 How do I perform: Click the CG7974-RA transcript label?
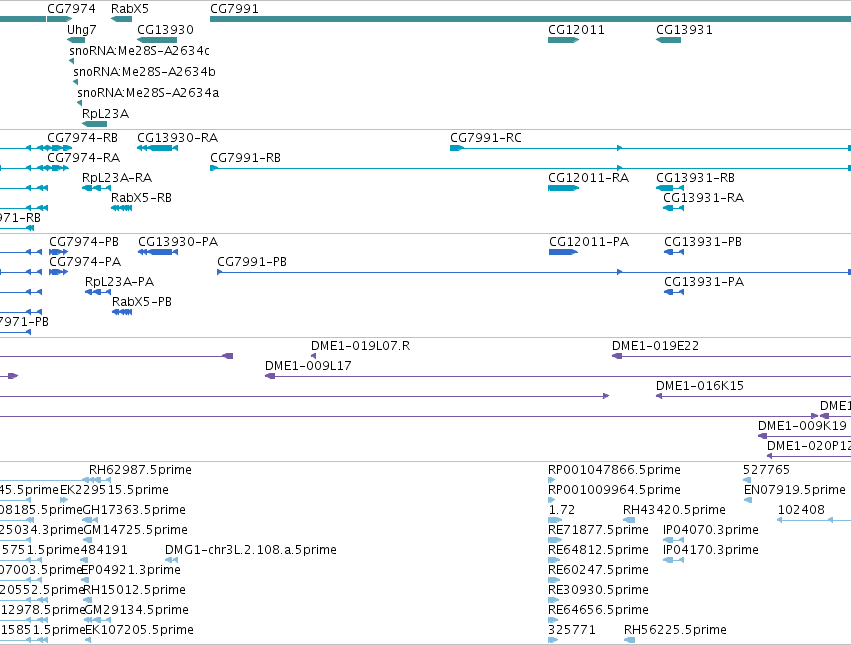point(84,158)
